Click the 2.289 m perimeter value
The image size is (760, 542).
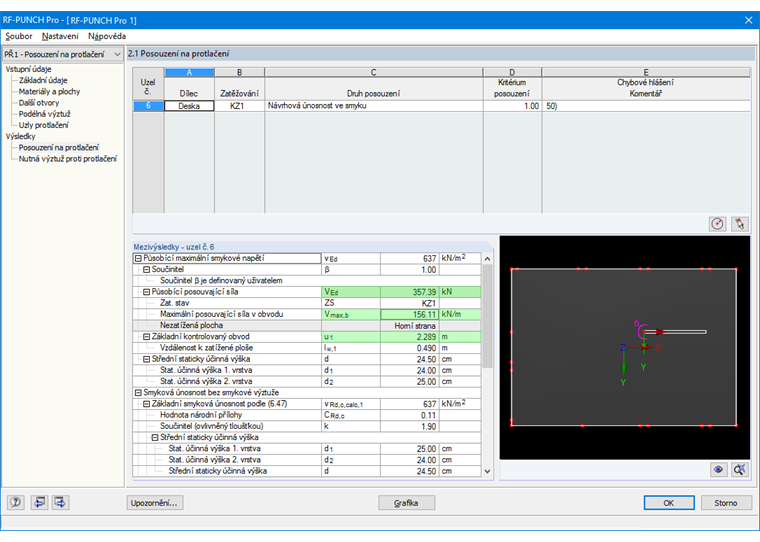410,336
